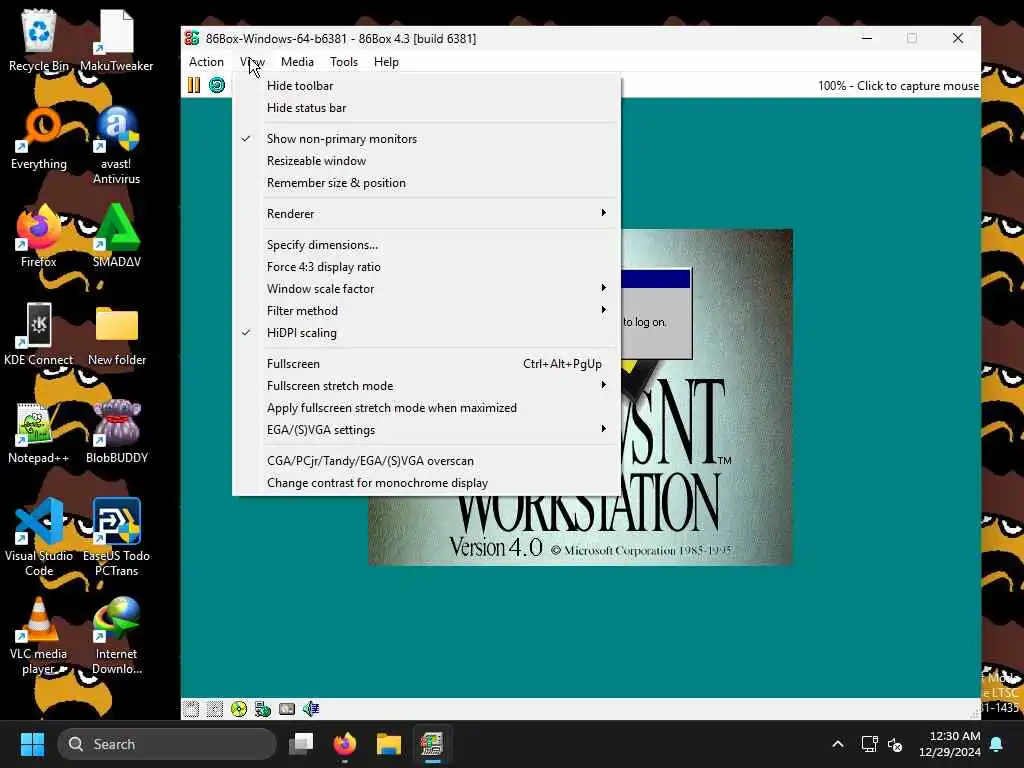The width and height of the screenshot is (1024, 768).
Task: Choose Hide status bar
Action: 426,108
